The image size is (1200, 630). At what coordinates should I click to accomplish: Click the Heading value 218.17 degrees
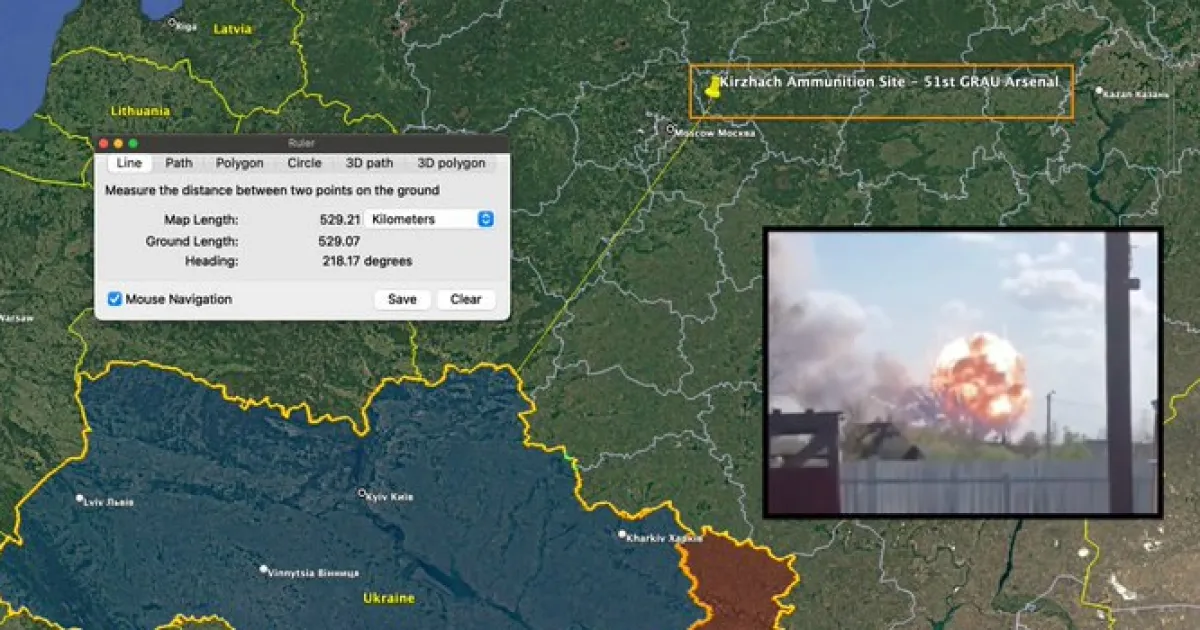click(x=365, y=261)
